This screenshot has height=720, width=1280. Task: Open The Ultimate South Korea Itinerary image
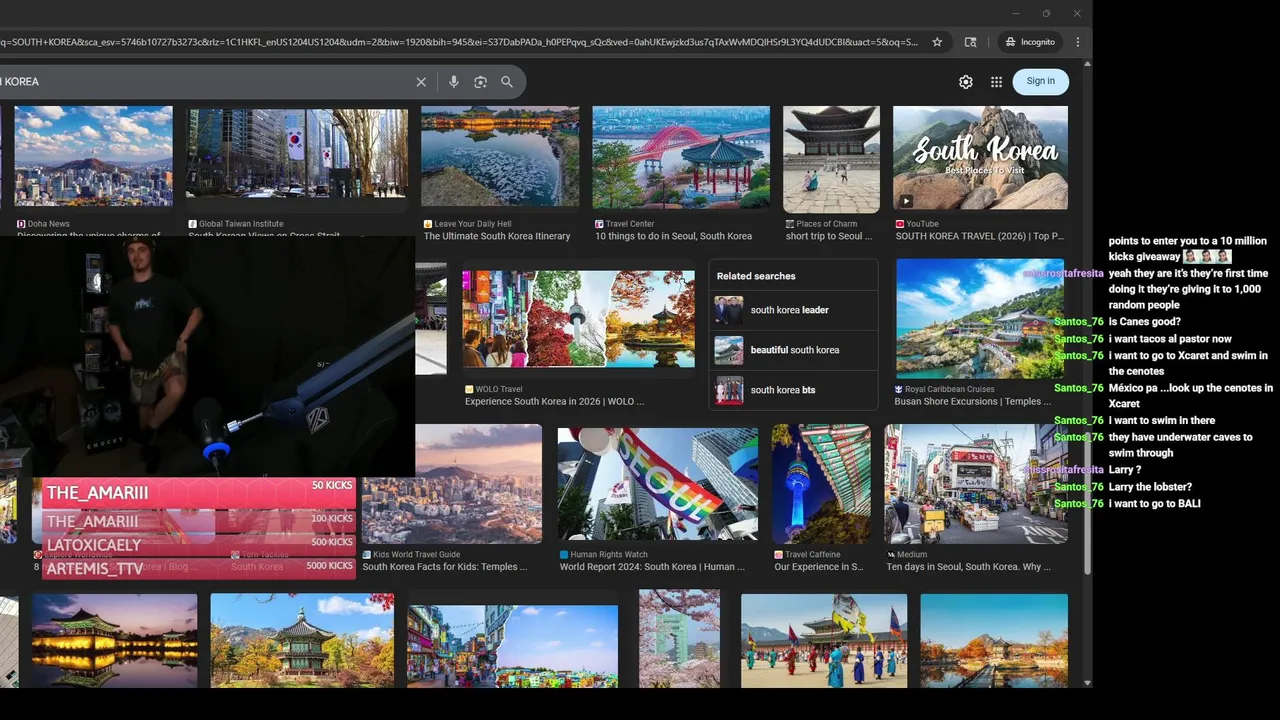(x=500, y=156)
